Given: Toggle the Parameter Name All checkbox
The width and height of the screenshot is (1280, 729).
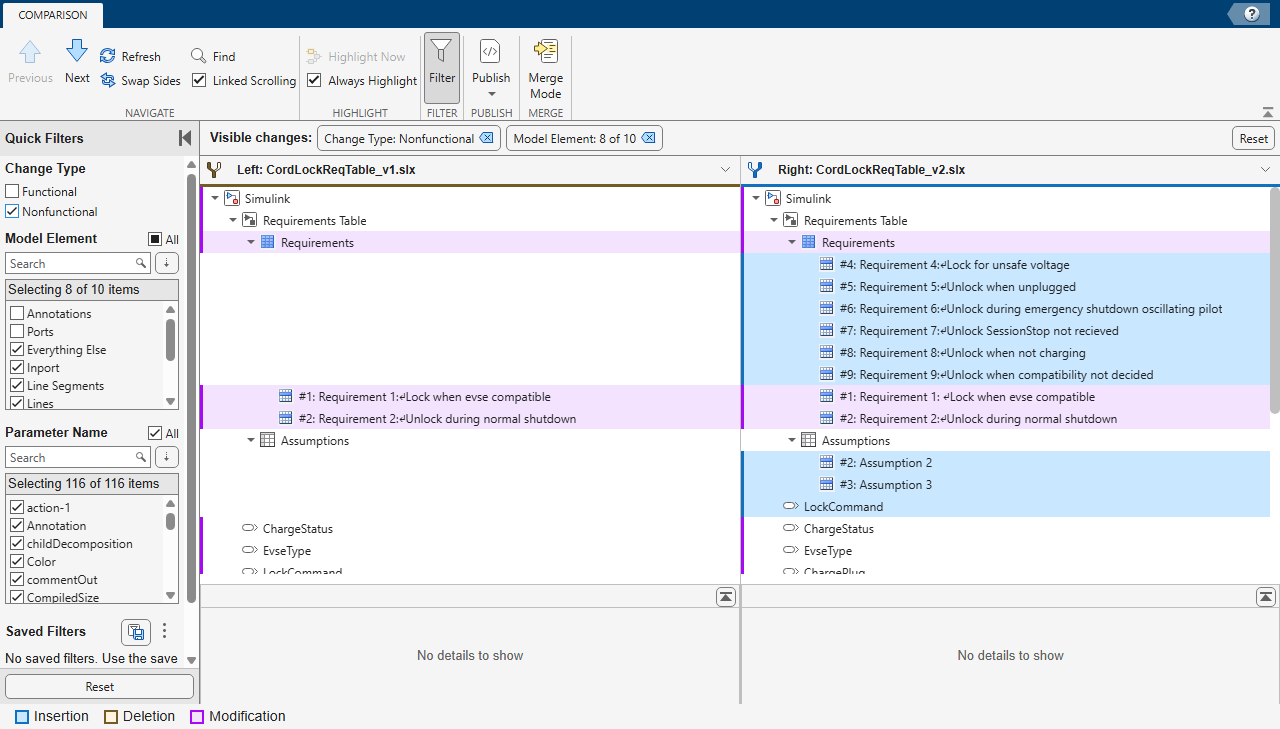Looking at the screenshot, I should point(155,433).
